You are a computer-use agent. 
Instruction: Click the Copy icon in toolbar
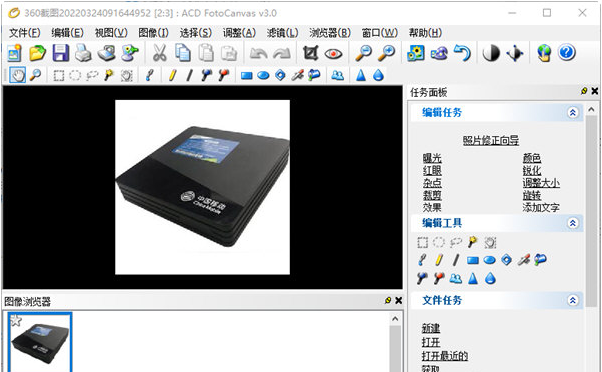[x=183, y=53]
